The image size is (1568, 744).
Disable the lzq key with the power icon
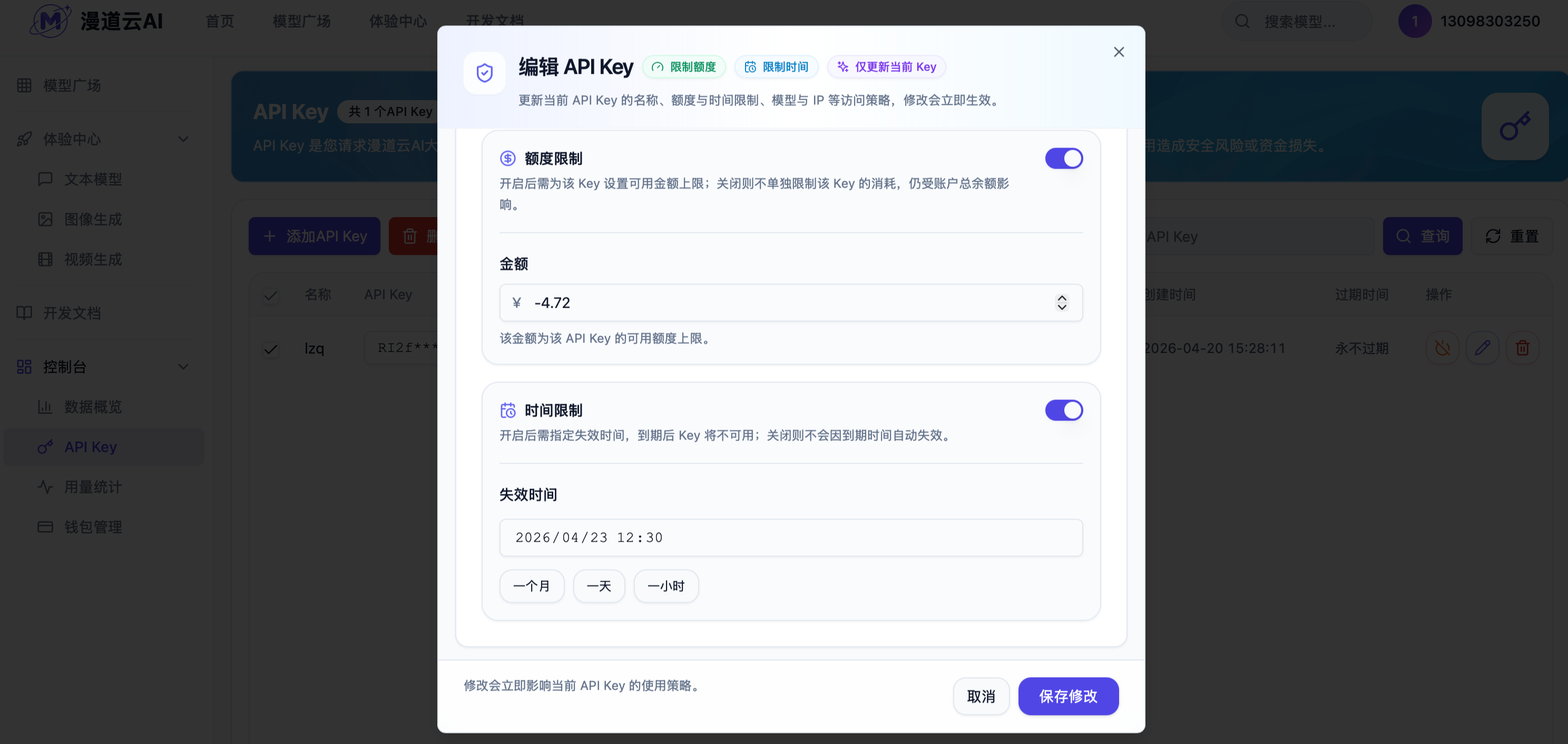(1442, 348)
